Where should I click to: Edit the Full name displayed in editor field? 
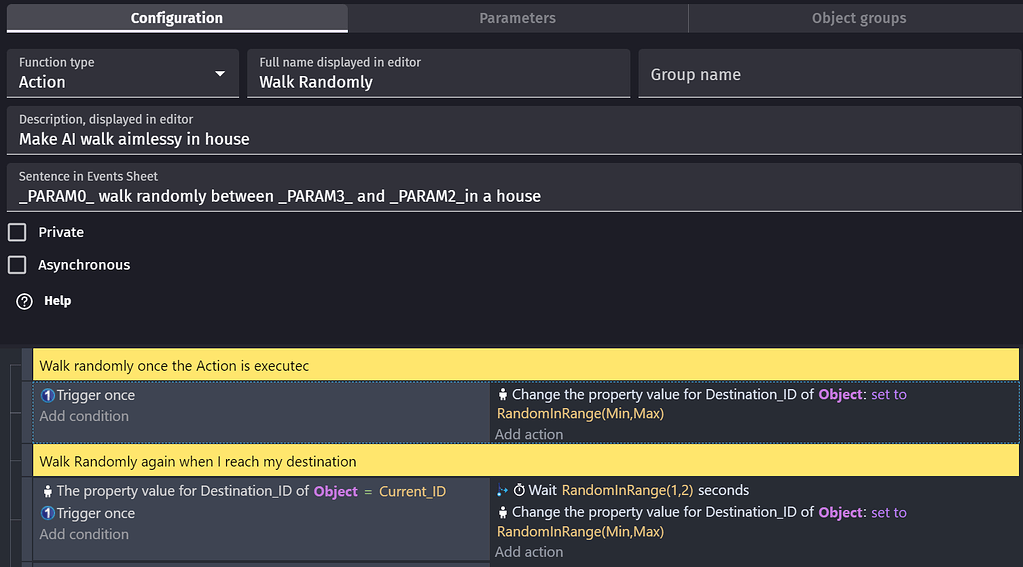[x=438, y=73]
